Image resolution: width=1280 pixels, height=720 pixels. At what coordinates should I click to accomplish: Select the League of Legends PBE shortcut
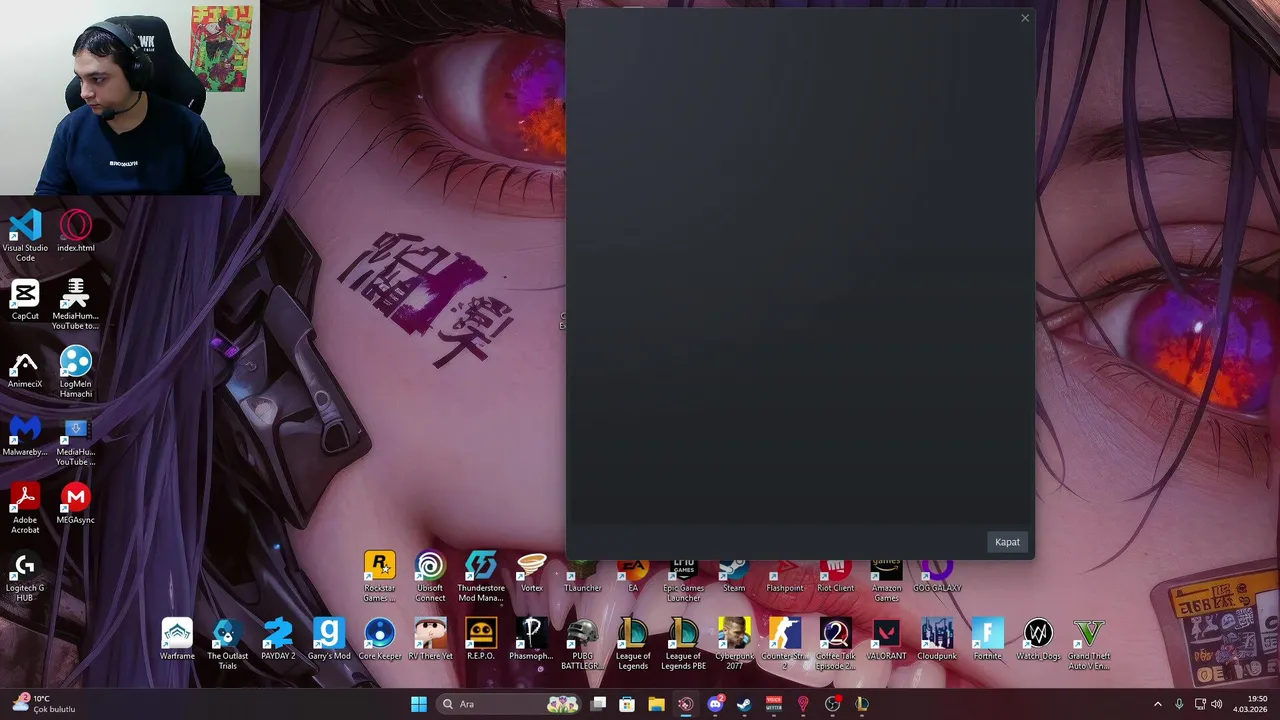(684, 644)
